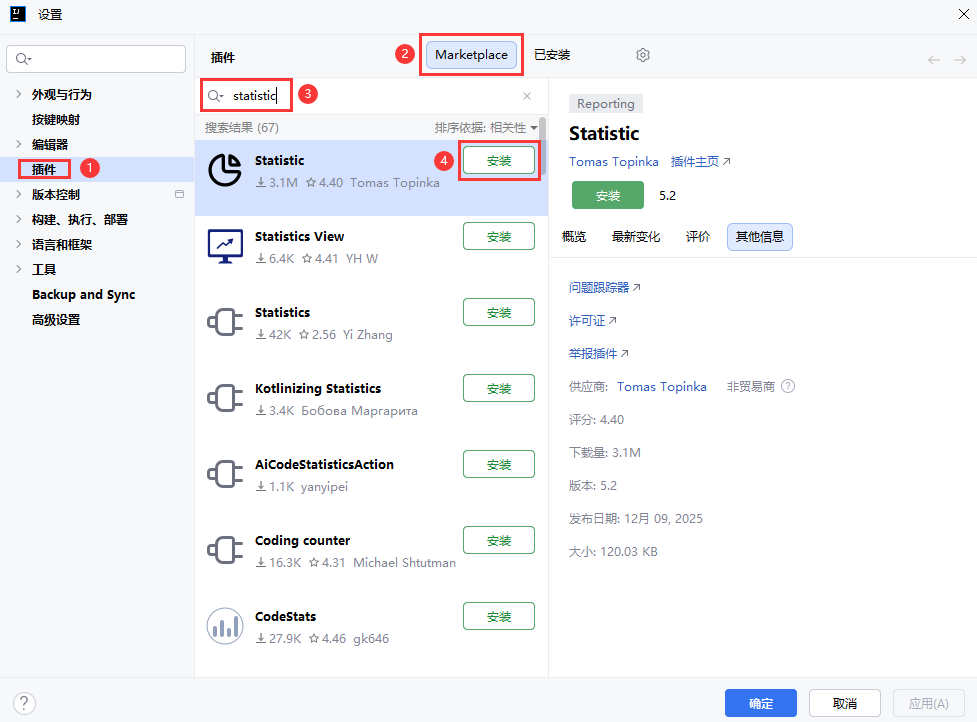Screen dimensions: 977x722
Task: Click the green 安装 button in details panel
Action: pyautogui.click(x=608, y=196)
